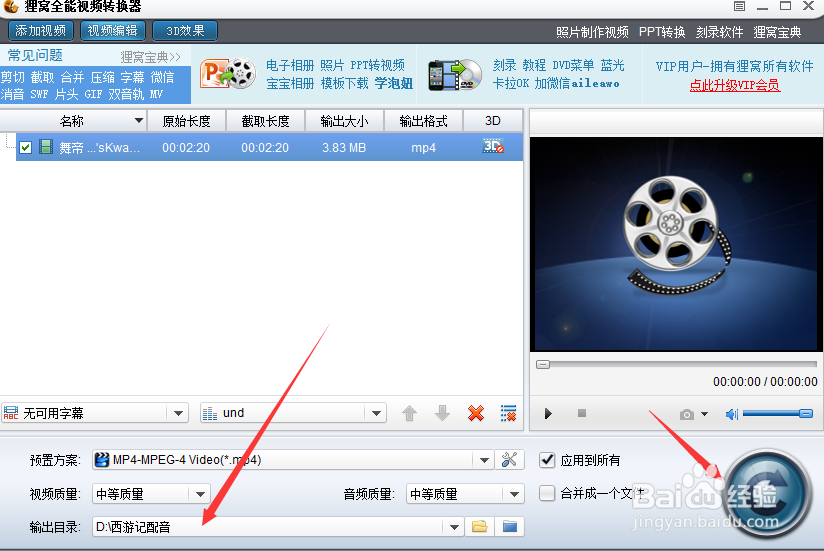Open the 视频编辑 editor
Screen dimensions: 824x551
112,30
